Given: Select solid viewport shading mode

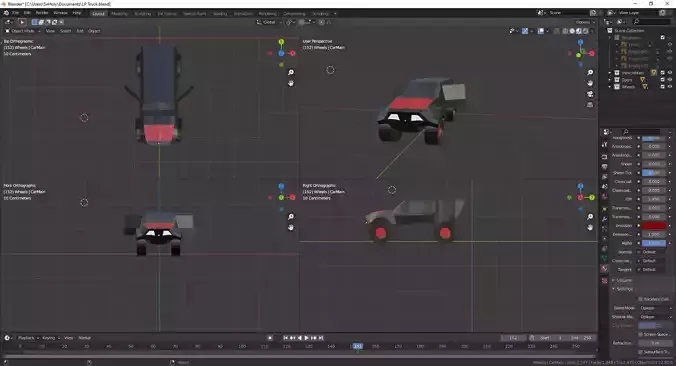Looking at the screenshot, I should click(572, 31).
